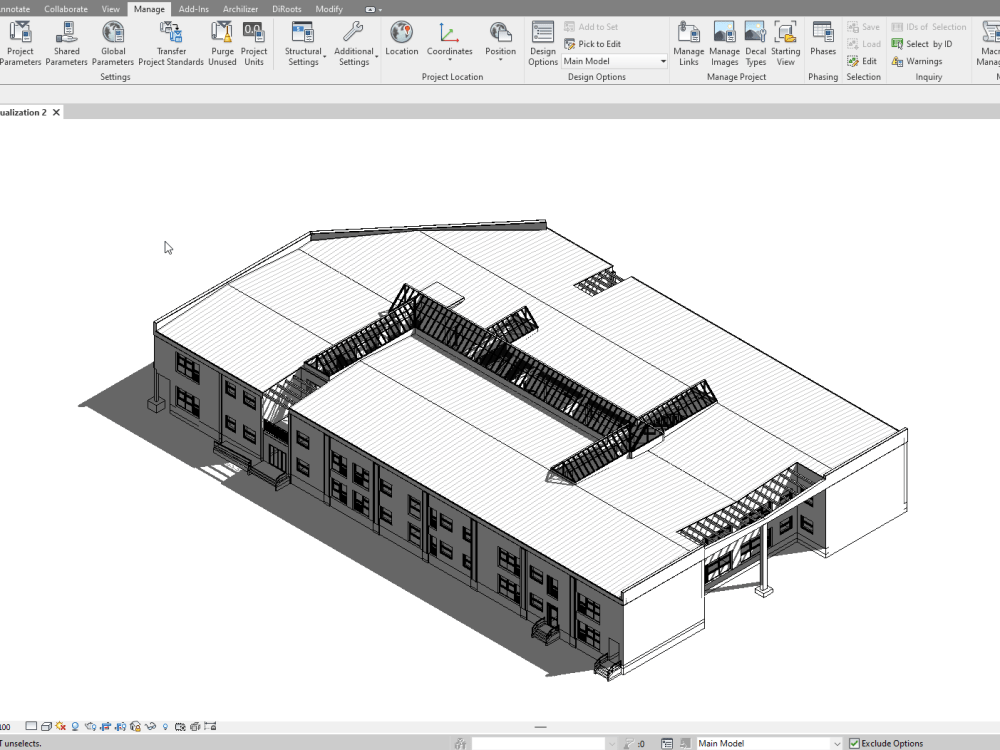Expand the Coordinates dropdown
This screenshot has height=750, width=1000.
point(449,58)
